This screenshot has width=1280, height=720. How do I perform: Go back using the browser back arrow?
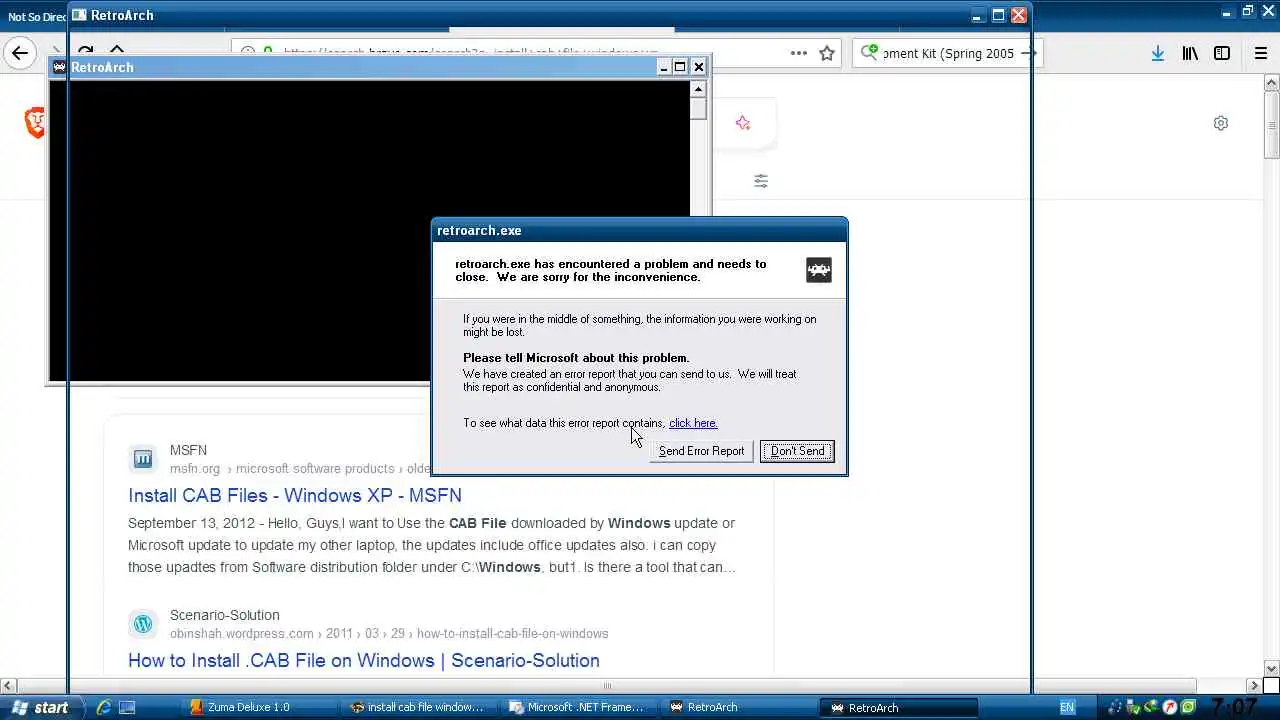tap(20, 54)
